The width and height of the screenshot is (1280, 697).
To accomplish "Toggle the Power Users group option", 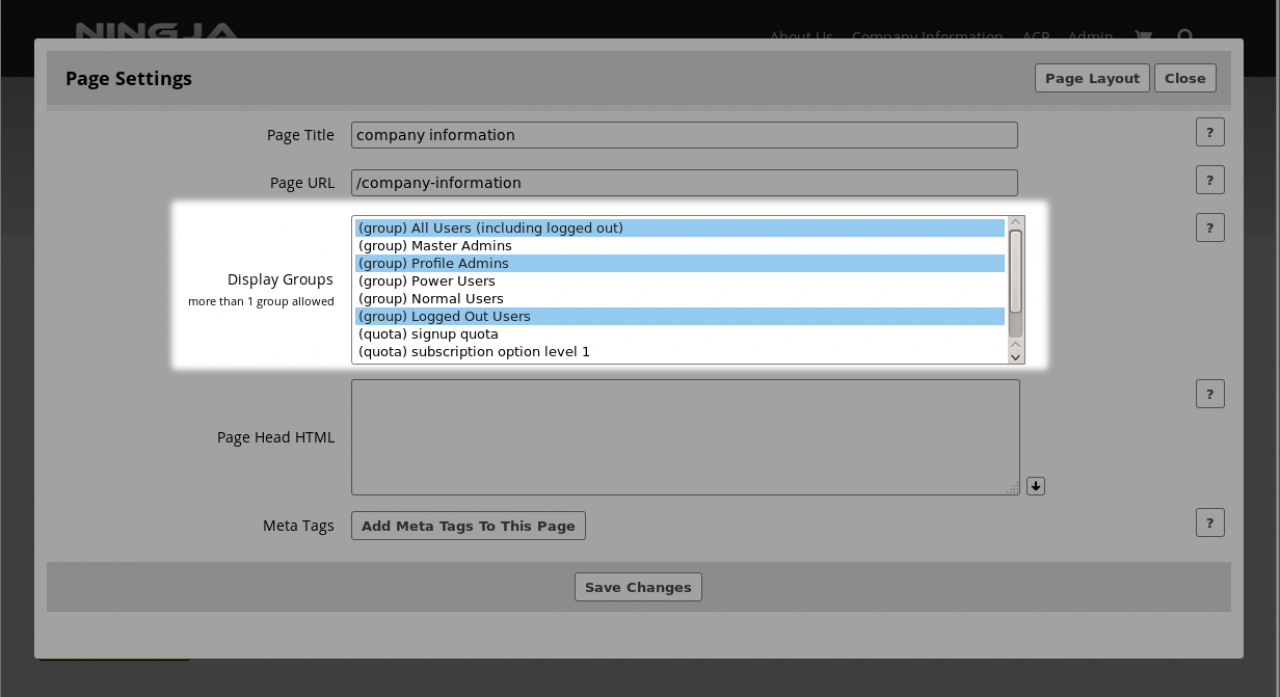I will pyautogui.click(x=427, y=281).
